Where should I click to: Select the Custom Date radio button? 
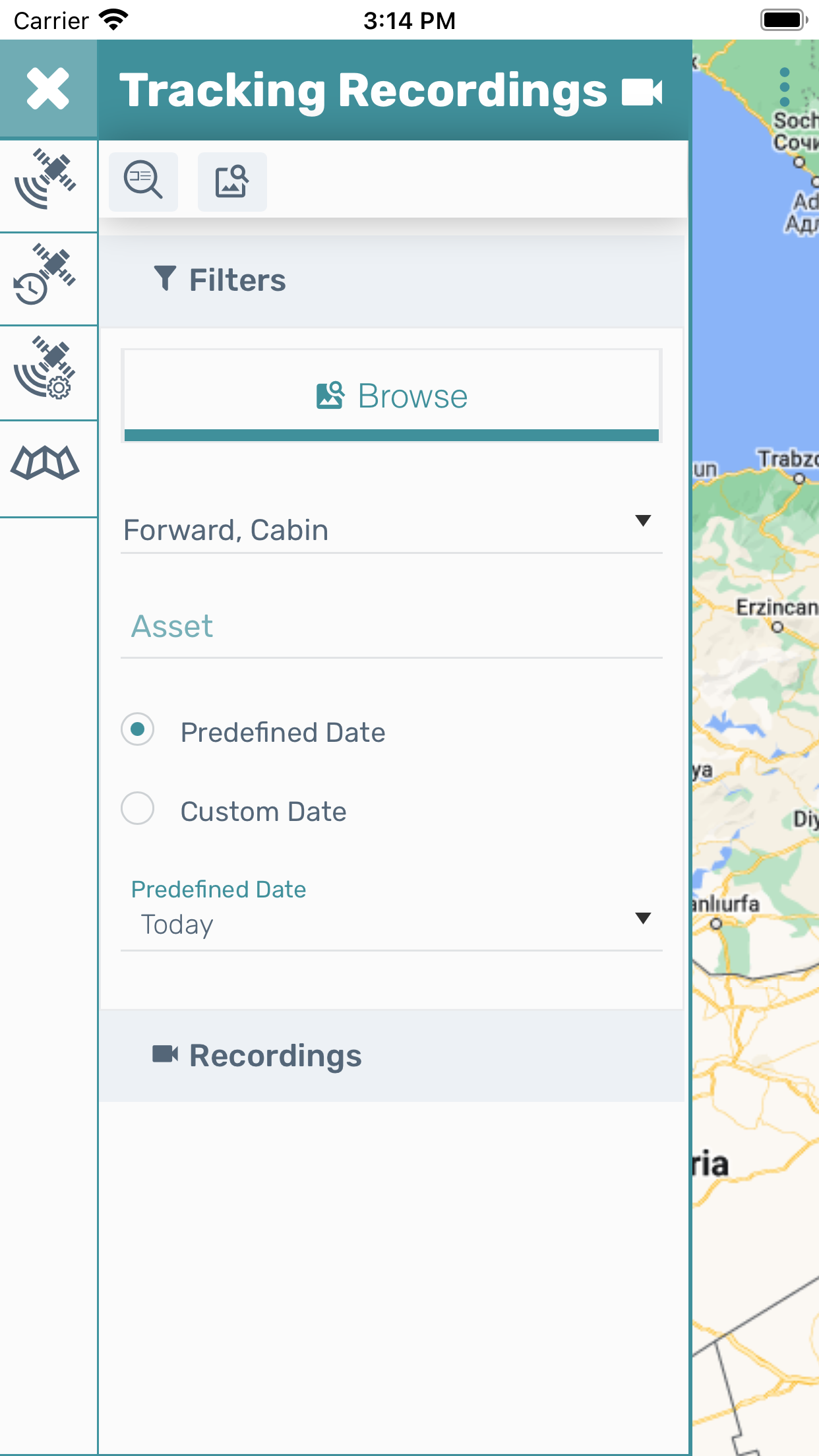coord(138,808)
